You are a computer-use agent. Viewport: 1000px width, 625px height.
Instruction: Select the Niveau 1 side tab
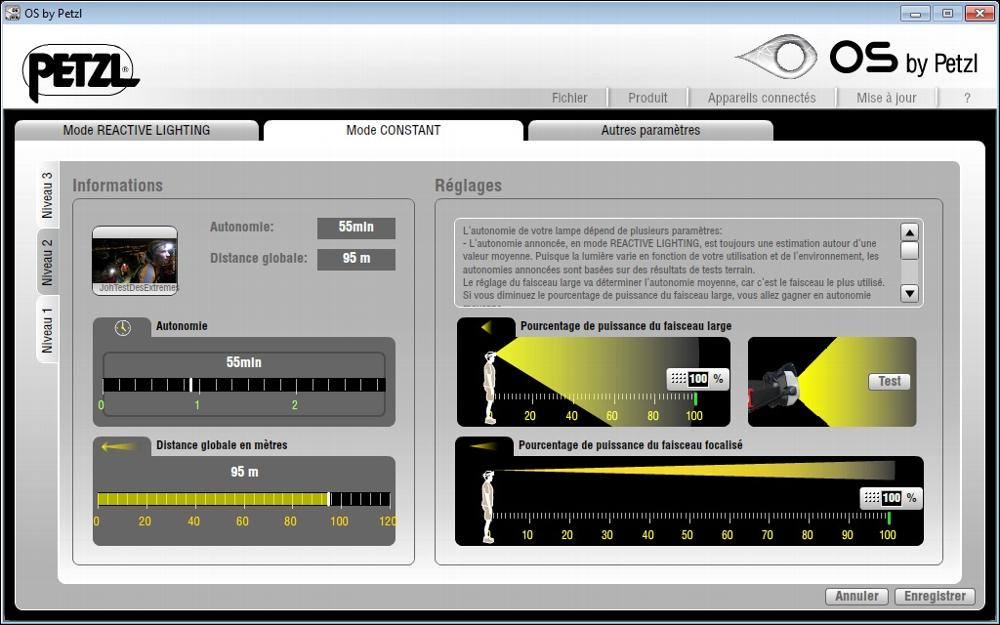[x=48, y=330]
